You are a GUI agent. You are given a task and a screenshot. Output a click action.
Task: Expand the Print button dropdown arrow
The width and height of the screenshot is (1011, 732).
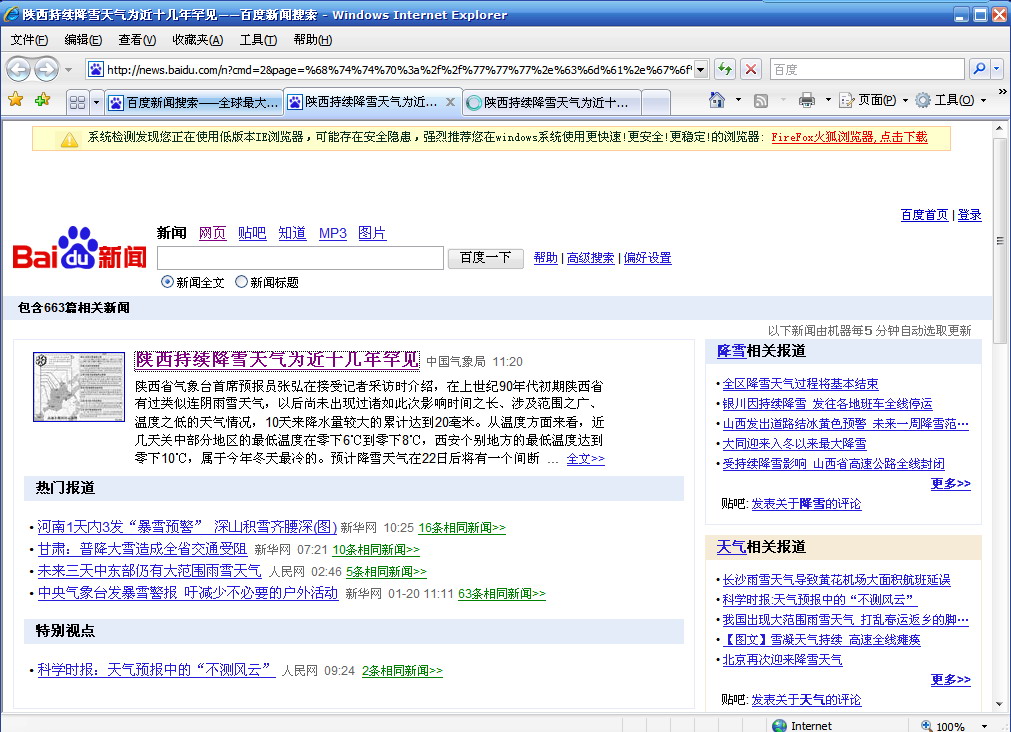point(828,100)
